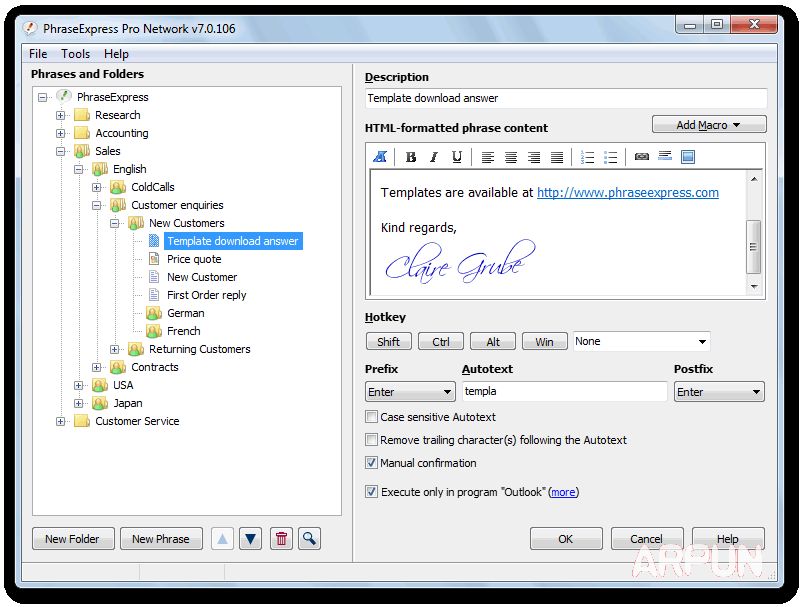Open the File menu

pos(38,54)
